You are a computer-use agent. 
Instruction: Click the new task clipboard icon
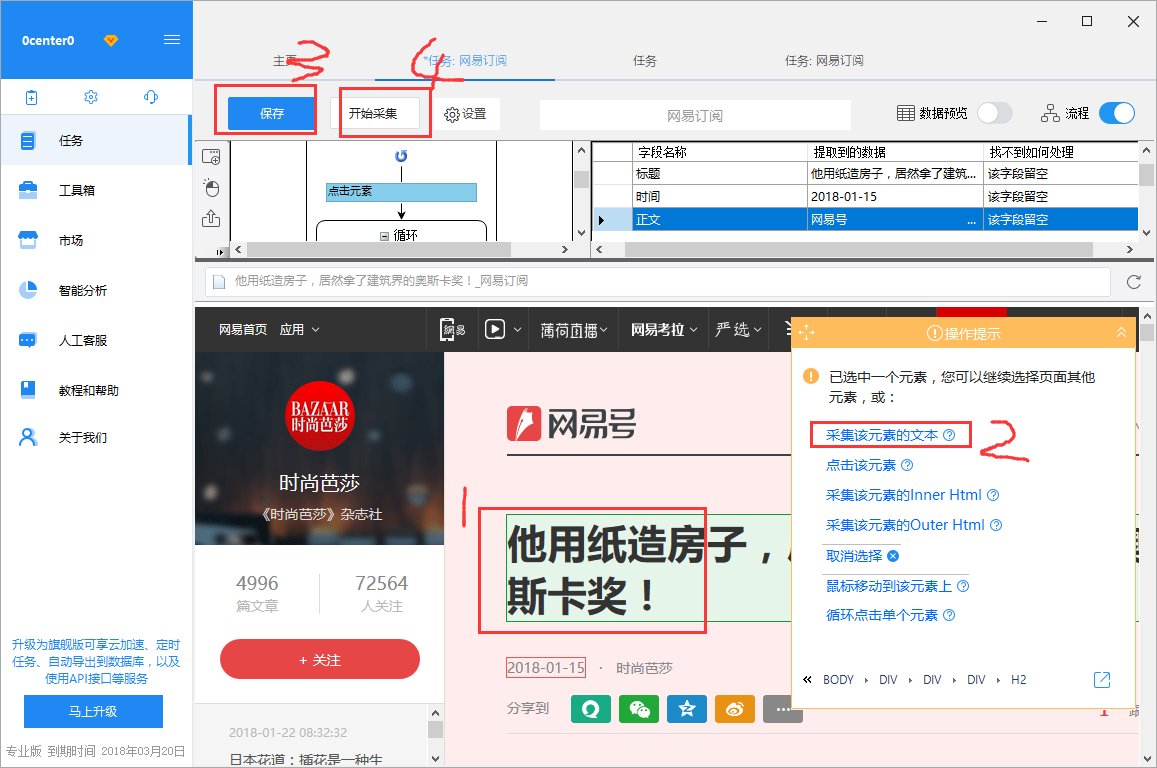pyautogui.click(x=31, y=97)
